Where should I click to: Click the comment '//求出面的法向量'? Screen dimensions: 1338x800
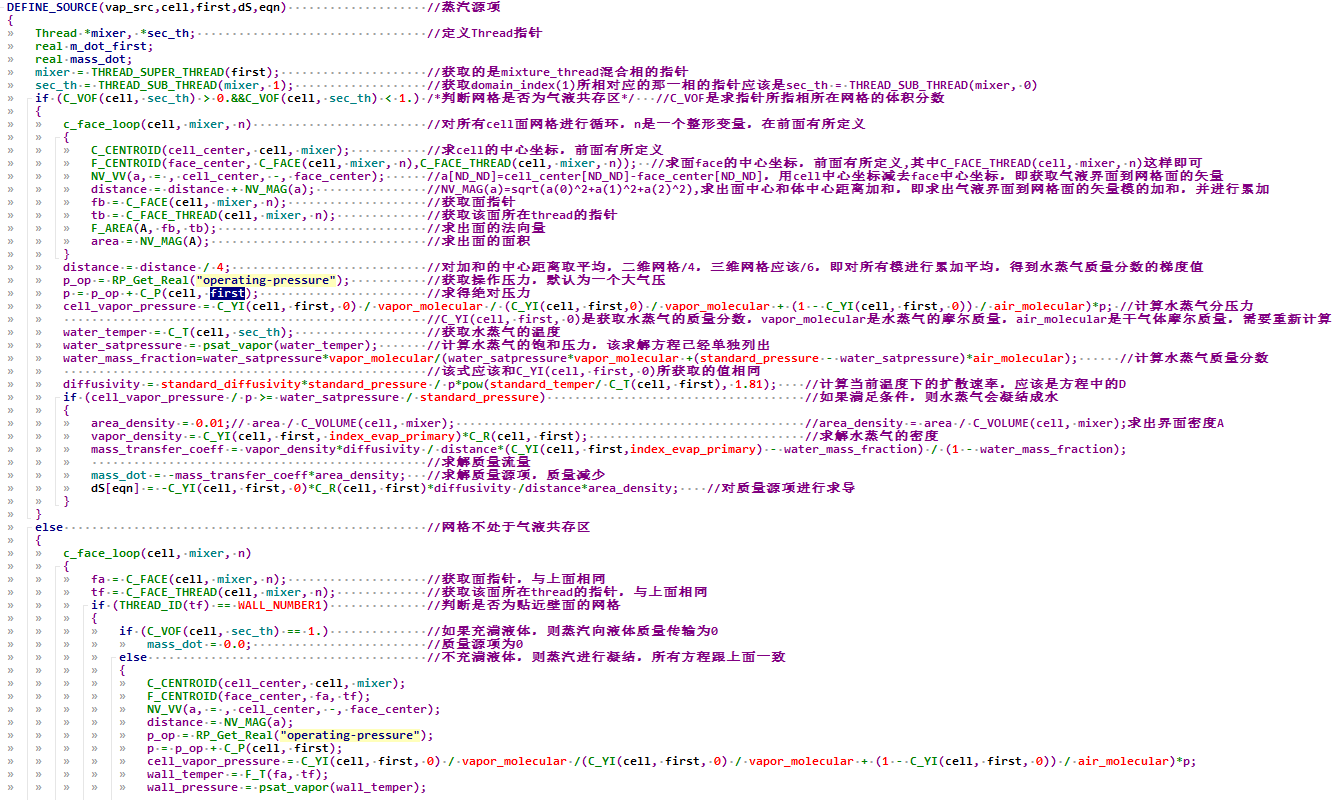[486, 228]
